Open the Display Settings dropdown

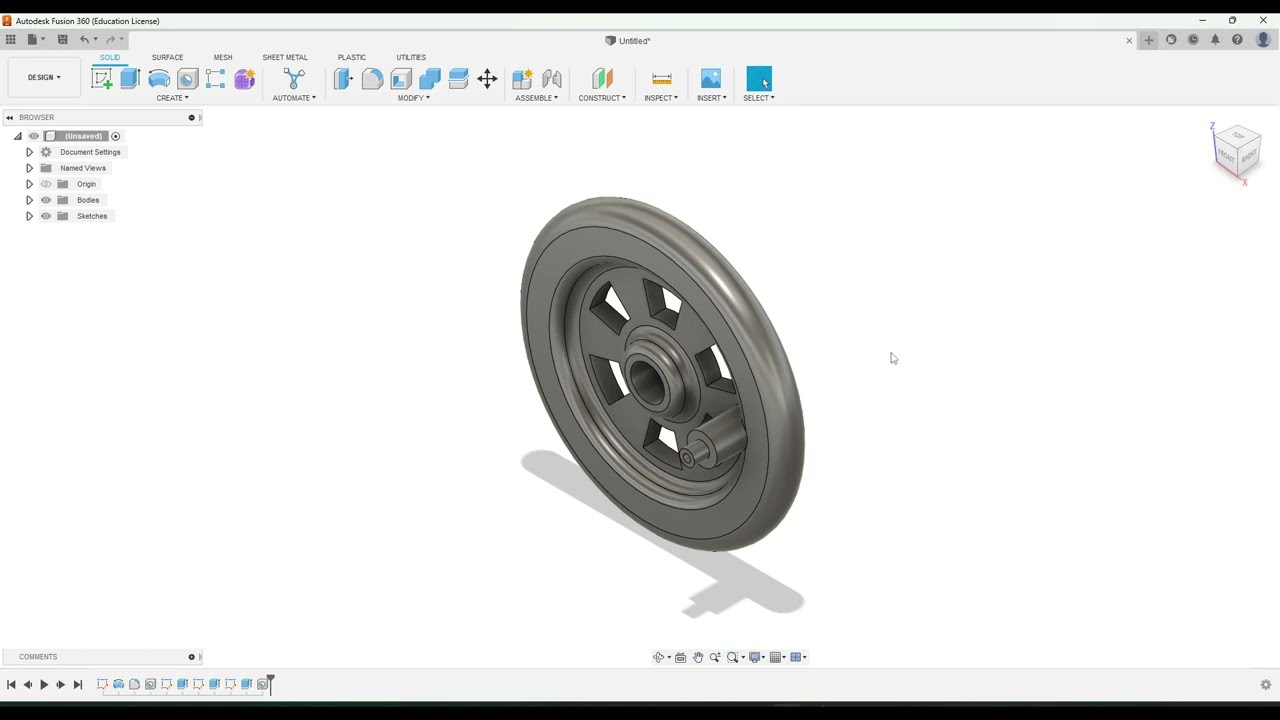pyautogui.click(x=757, y=657)
